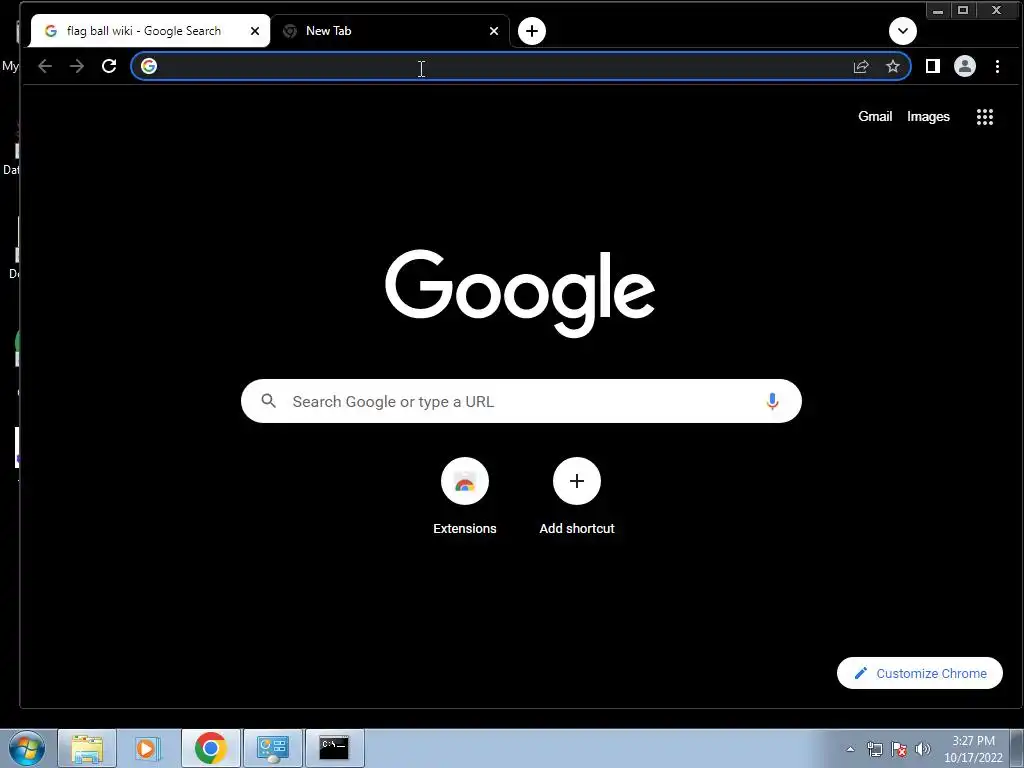Click the Search Google or type a URL box

click(x=521, y=401)
